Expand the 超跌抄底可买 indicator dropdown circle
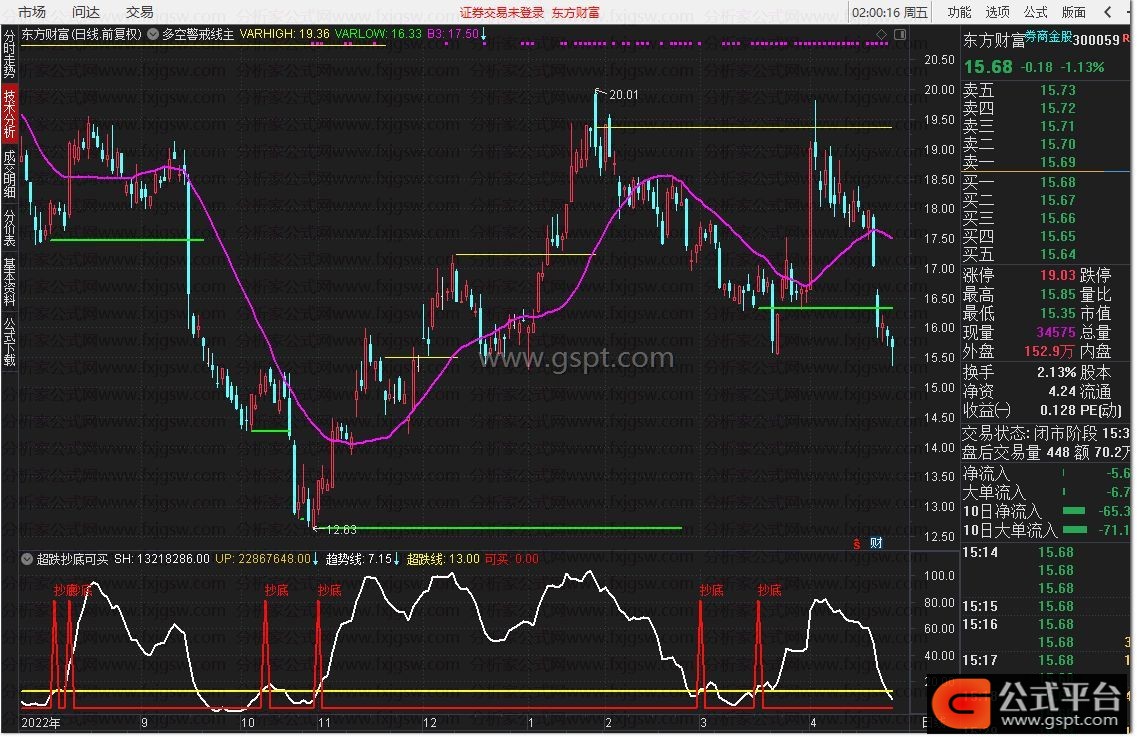The image size is (1137, 737). point(28,559)
